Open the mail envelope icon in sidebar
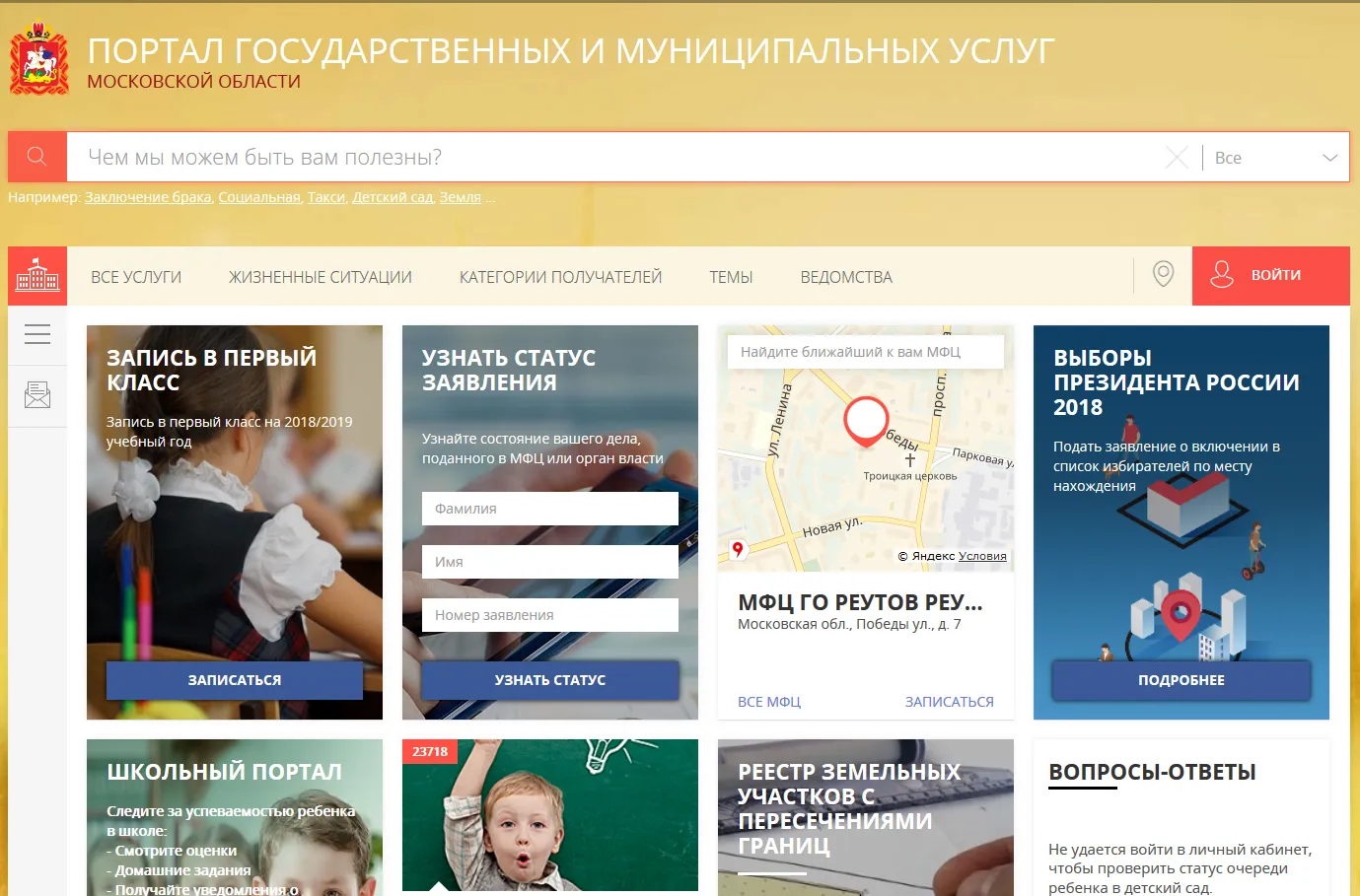This screenshot has height=896, width=1360. [x=37, y=395]
